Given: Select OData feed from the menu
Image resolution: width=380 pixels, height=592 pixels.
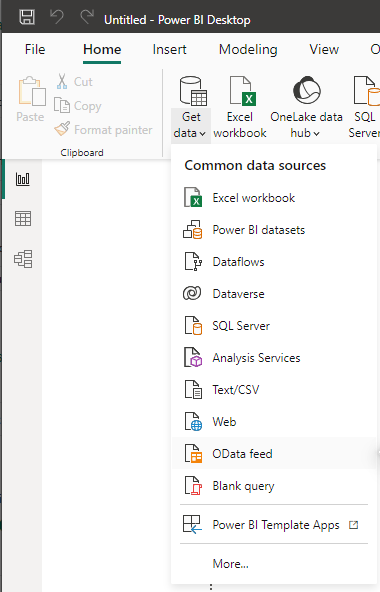Looking at the screenshot, I should coord(274,453).
